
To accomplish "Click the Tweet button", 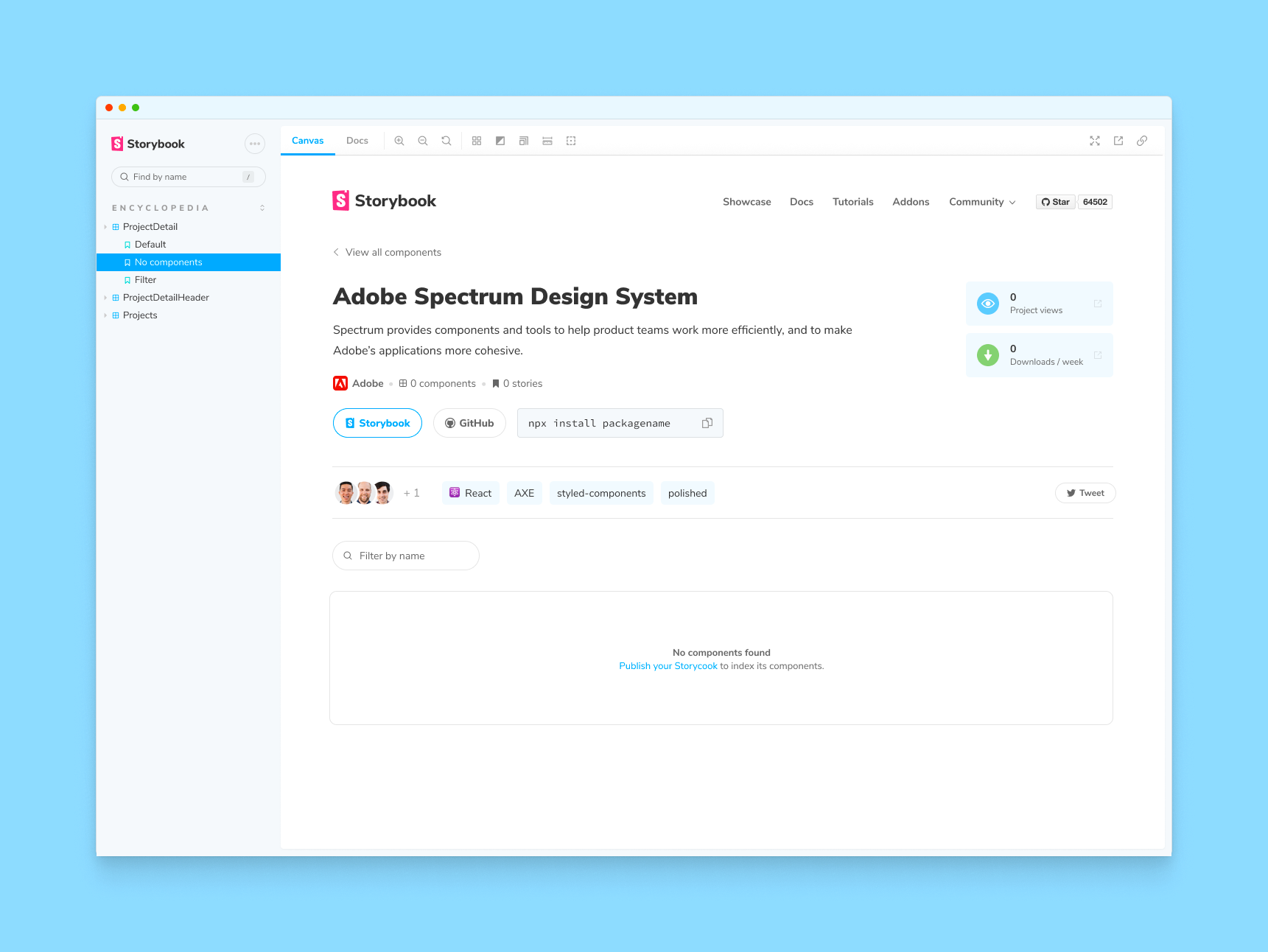I will click(x=1085, y=493).
